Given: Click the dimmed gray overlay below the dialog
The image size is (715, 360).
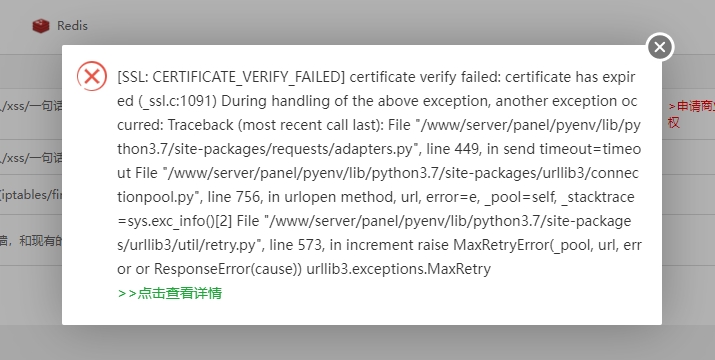Looking at the screenshot, I should (x=358, y=343).
